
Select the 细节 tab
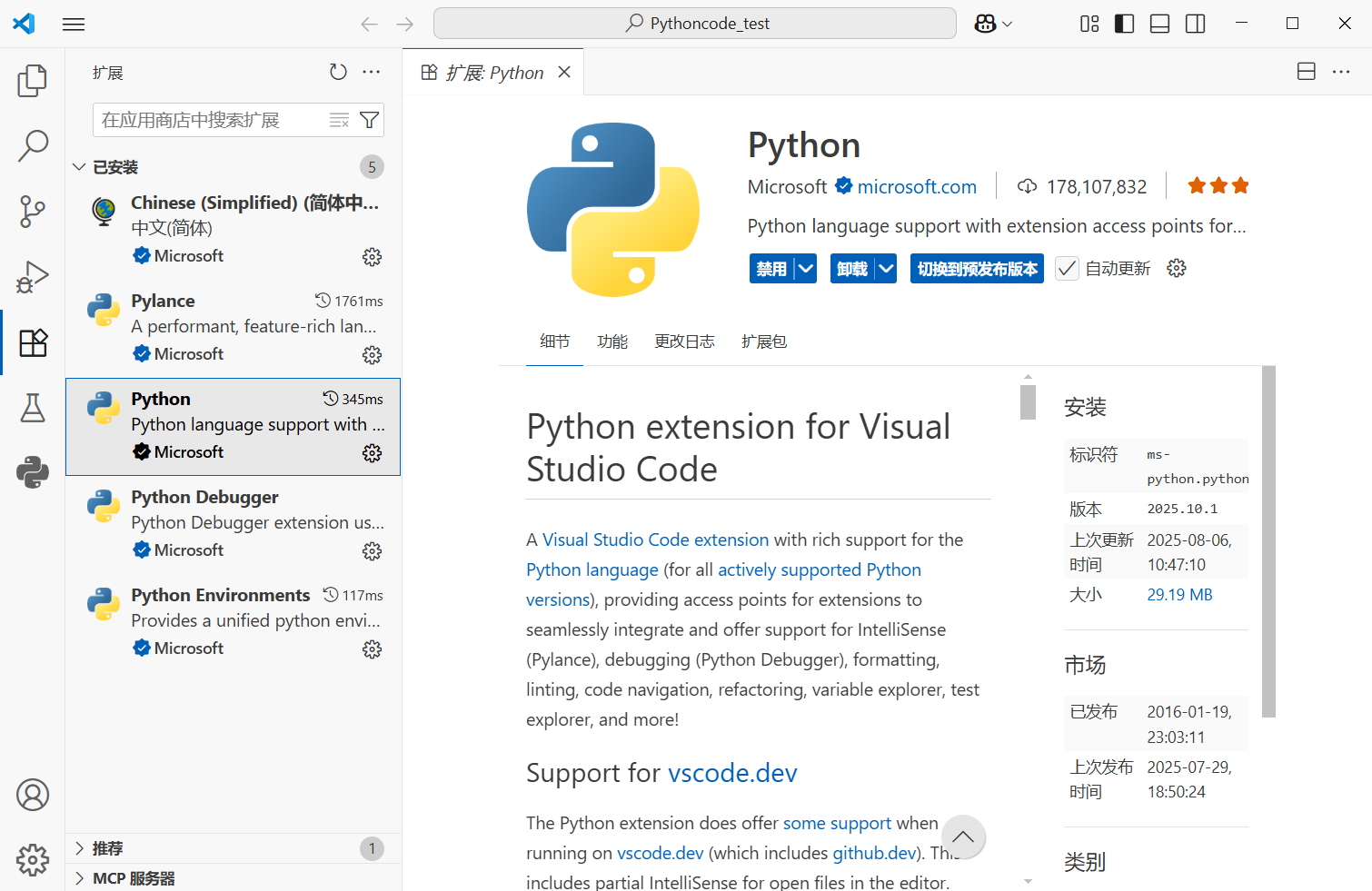click(554, 342)
